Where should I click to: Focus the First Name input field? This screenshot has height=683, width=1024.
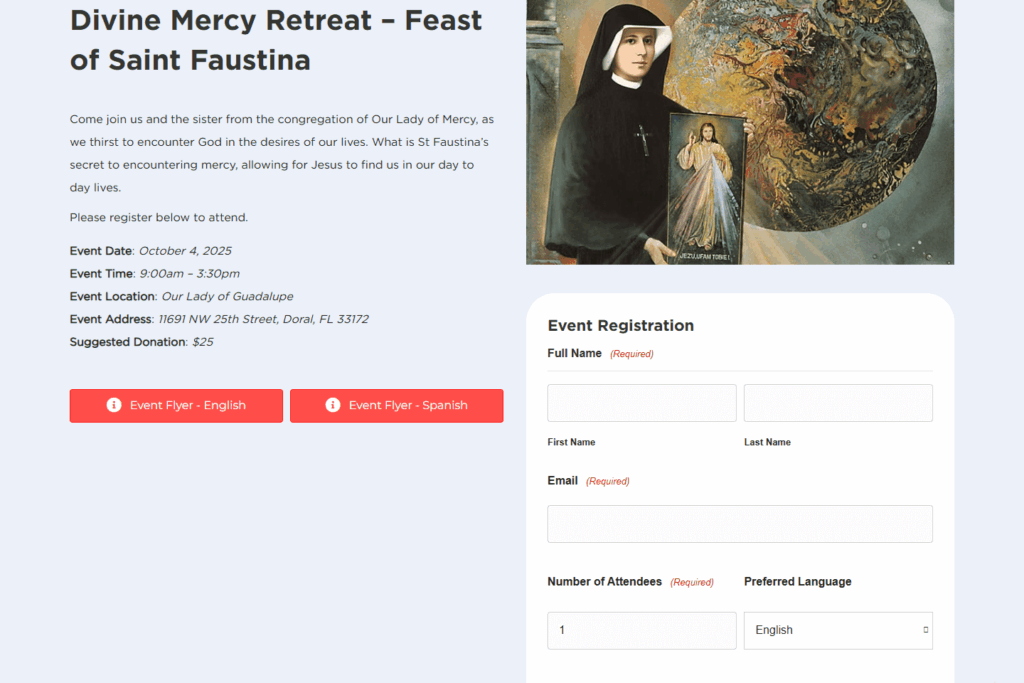pos(642,403)
